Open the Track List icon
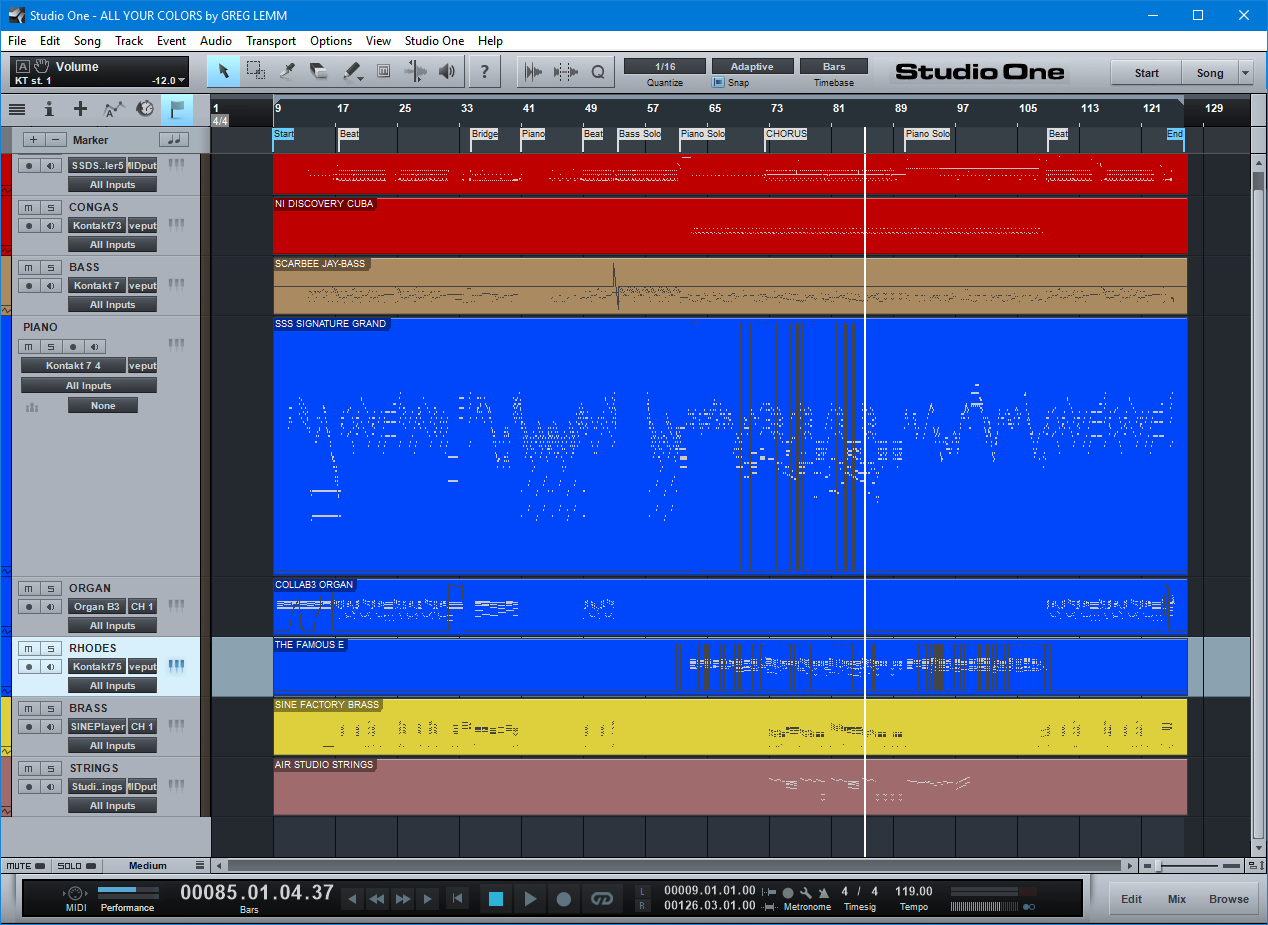Image resolution: width=1268 pixels, height=925 pixels. (17, 109)
